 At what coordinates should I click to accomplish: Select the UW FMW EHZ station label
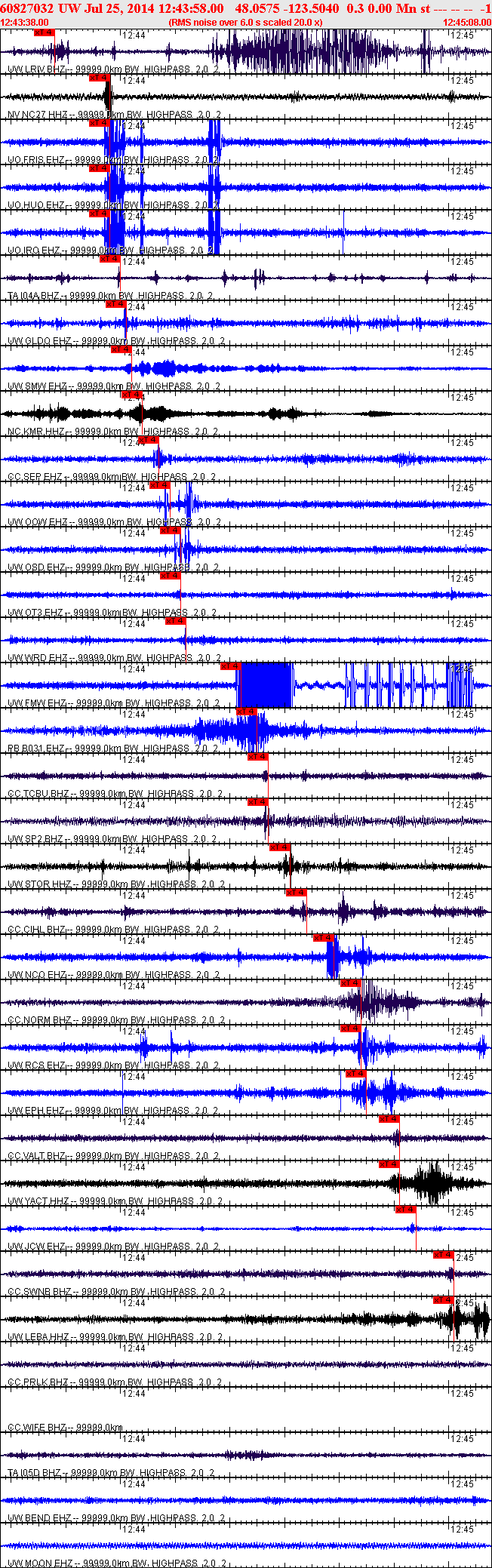point(37,703)
